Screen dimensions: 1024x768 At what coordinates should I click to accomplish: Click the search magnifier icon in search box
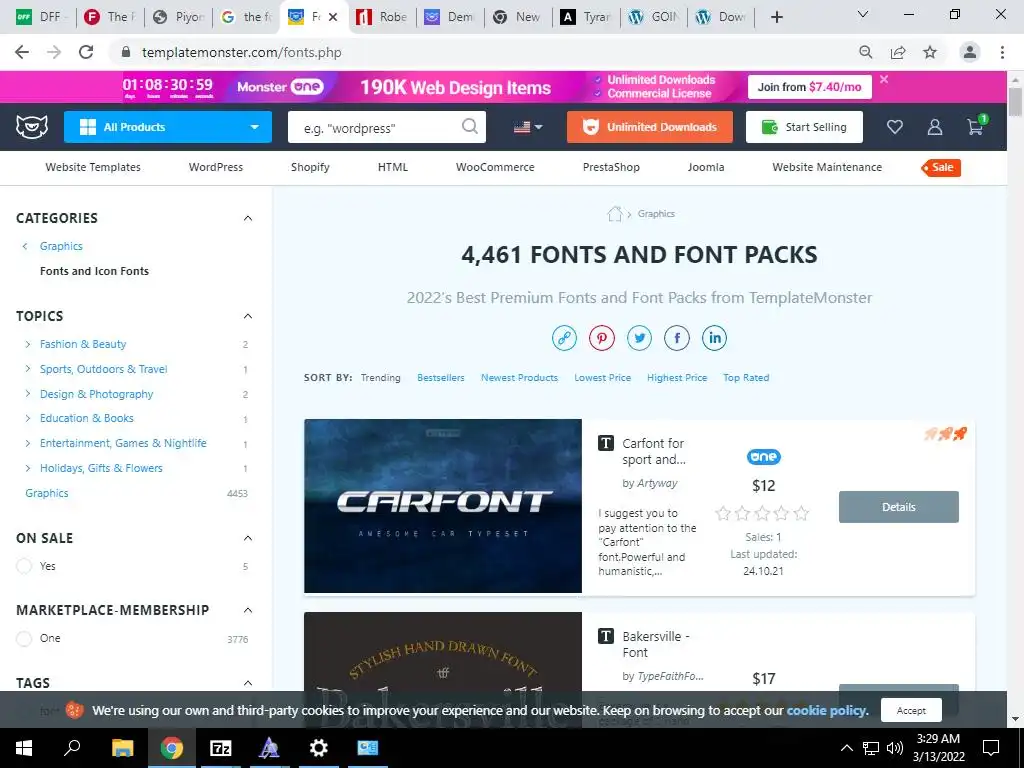pos(470,126)
